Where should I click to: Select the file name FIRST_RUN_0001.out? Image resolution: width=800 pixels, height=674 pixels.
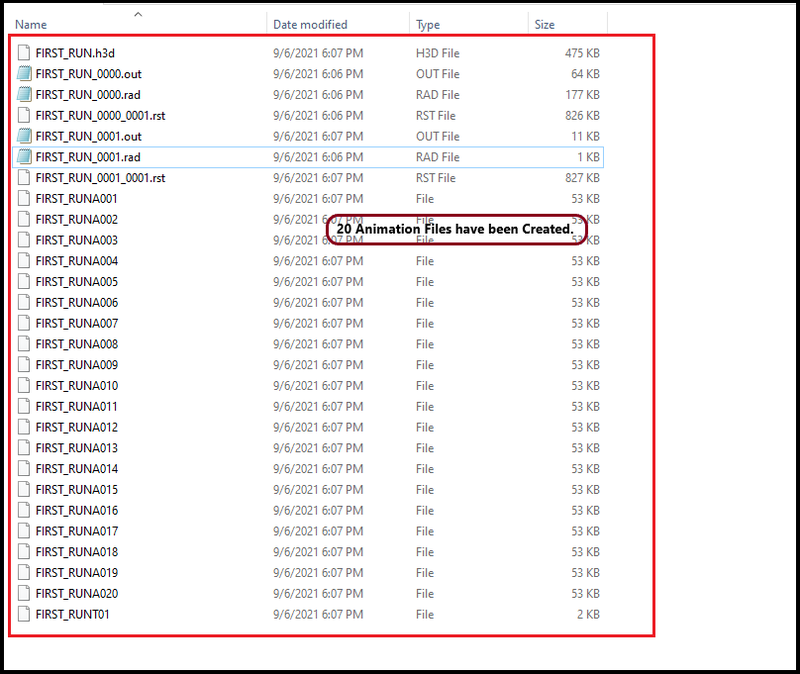tap(88, 136)
